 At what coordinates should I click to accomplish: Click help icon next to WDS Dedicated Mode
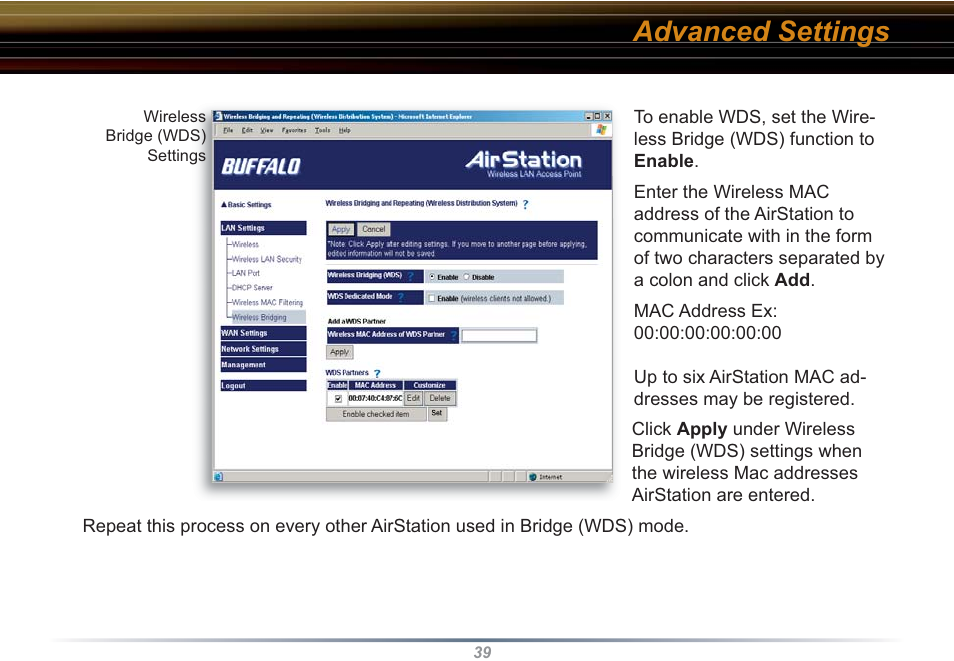[x=401, y=298]
